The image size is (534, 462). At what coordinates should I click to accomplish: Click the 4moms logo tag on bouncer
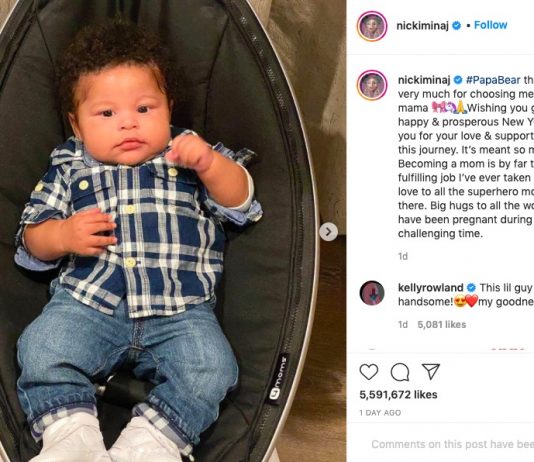(x=279, y=379)
